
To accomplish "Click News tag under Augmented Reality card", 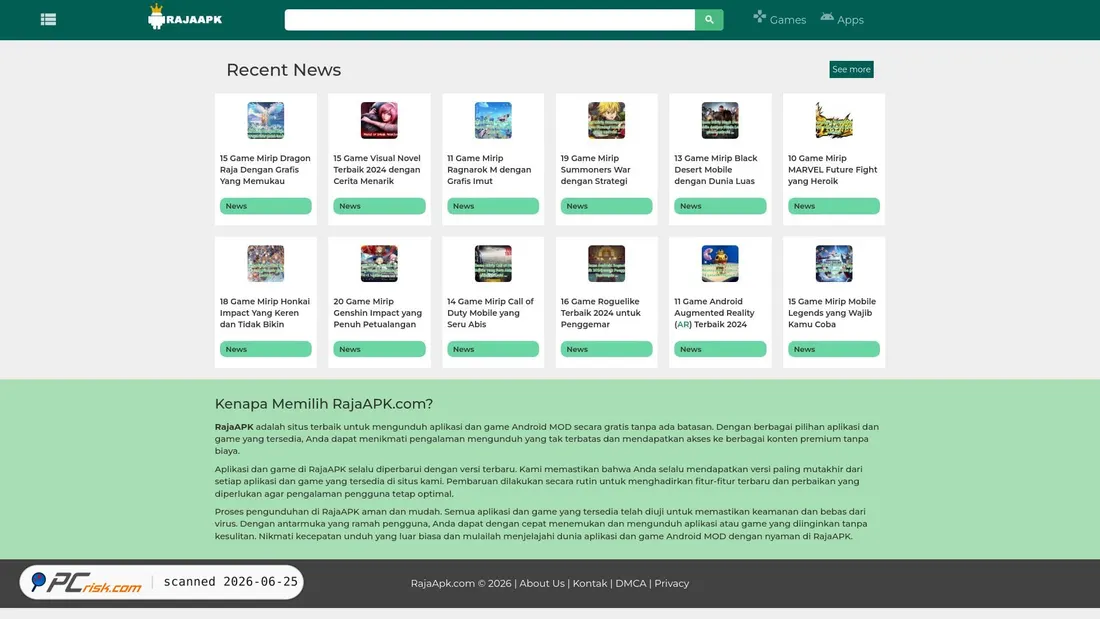I will coord(720,349).
